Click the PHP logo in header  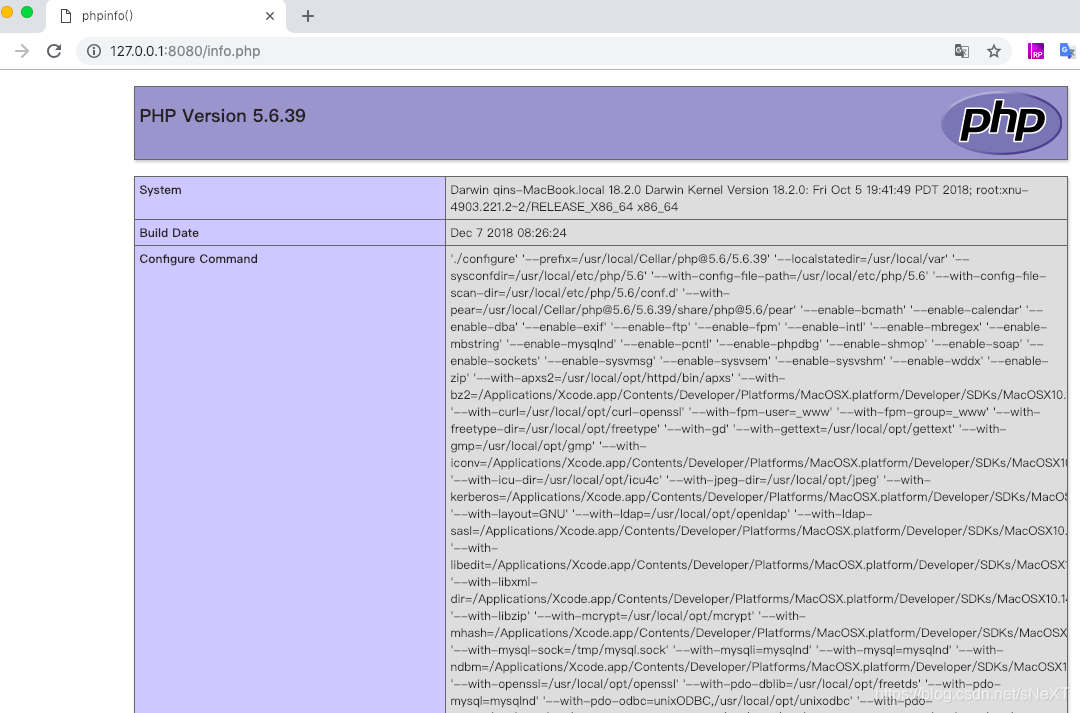(1001, 123)
